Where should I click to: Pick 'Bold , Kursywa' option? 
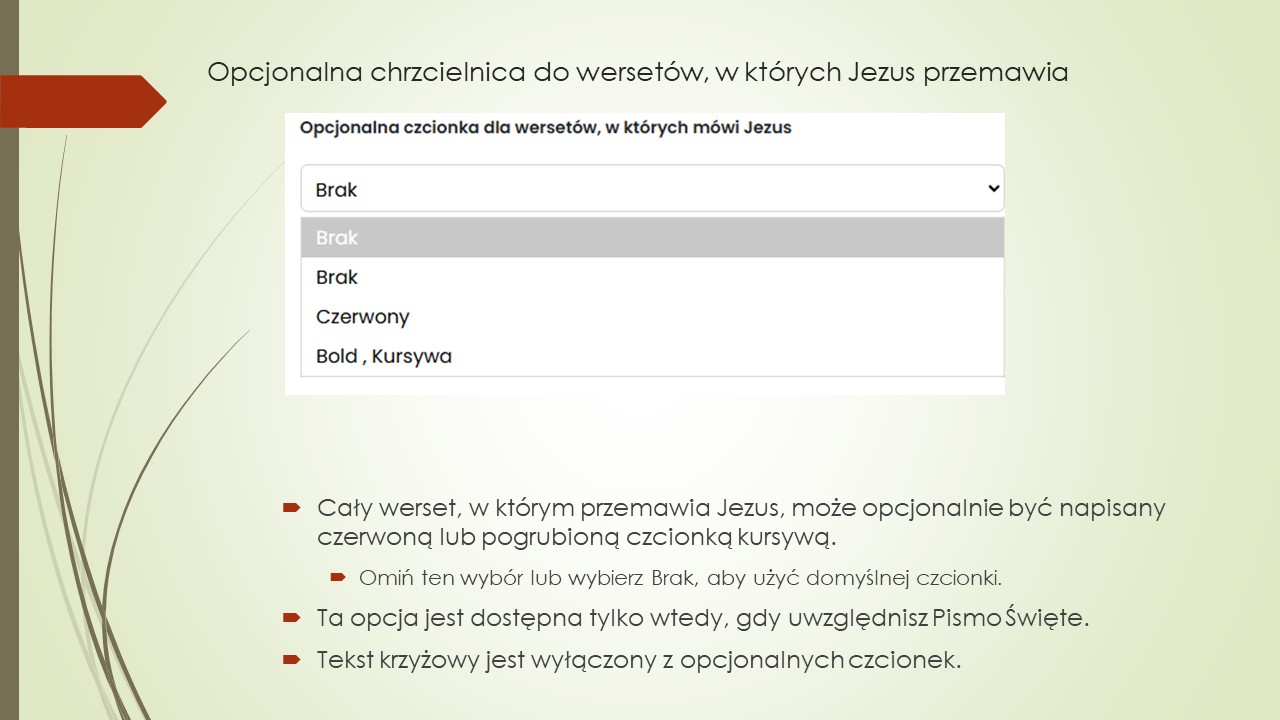[652, 356]
